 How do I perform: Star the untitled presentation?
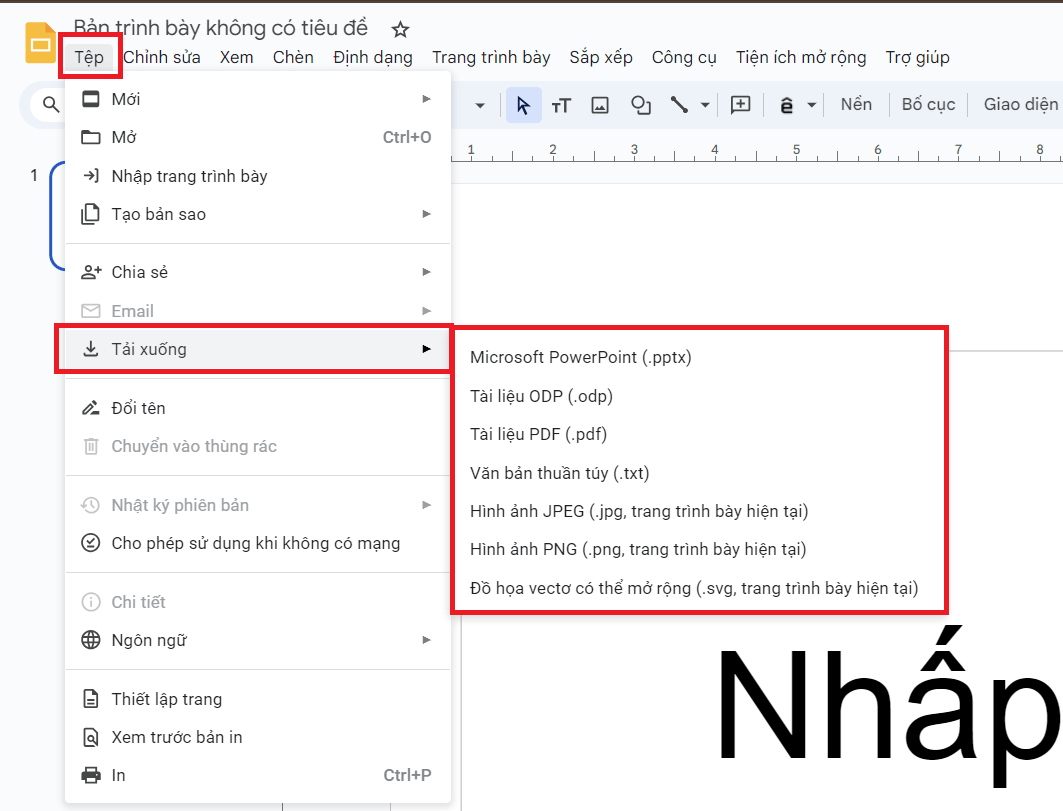tap(400, 29)
